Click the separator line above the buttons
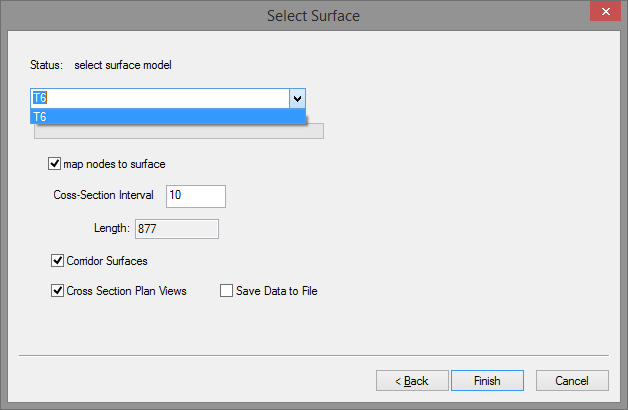Viewport: 628px width, 410px height. [x=314, y=355]
